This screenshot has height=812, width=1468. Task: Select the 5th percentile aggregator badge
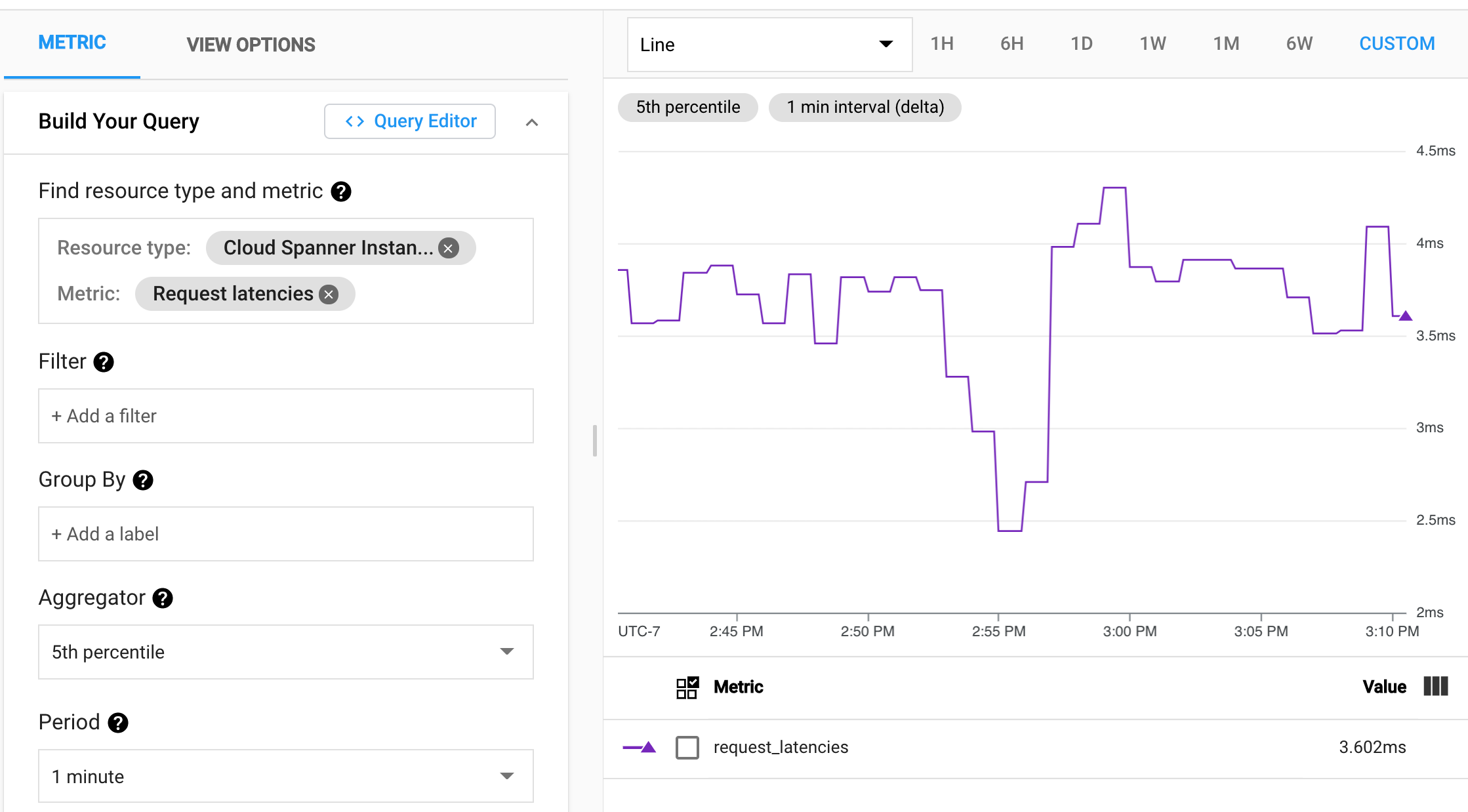point(689,107)
